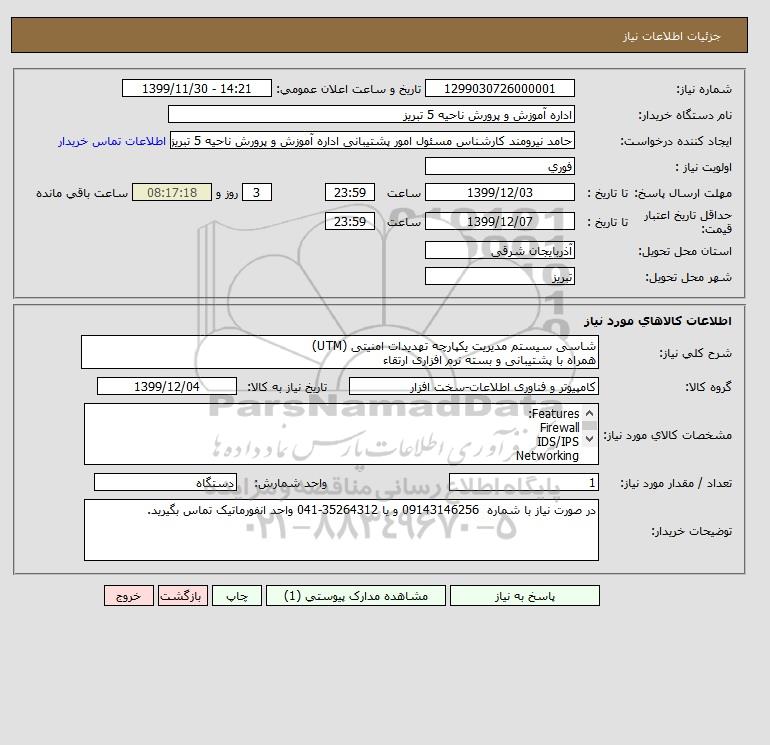This screenshot has width=770, height=745.
Task: Click response deadline time 23:59 field
Action: click(x=350, y=193)
